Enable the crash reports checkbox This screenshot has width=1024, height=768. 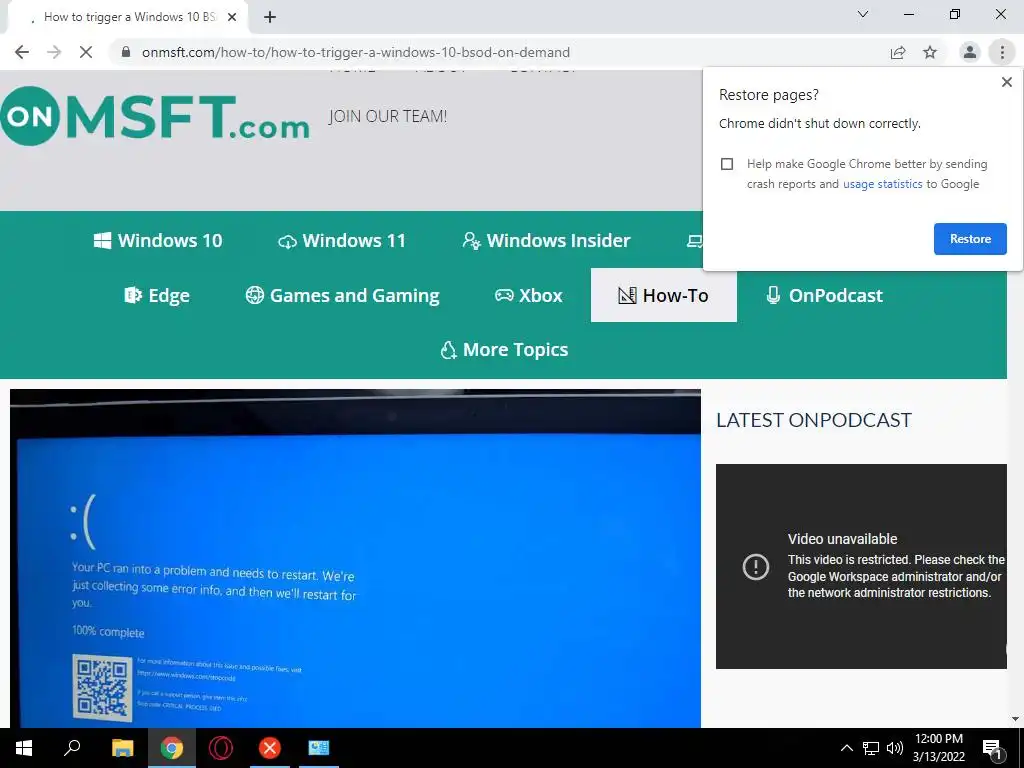click(727, 164)
